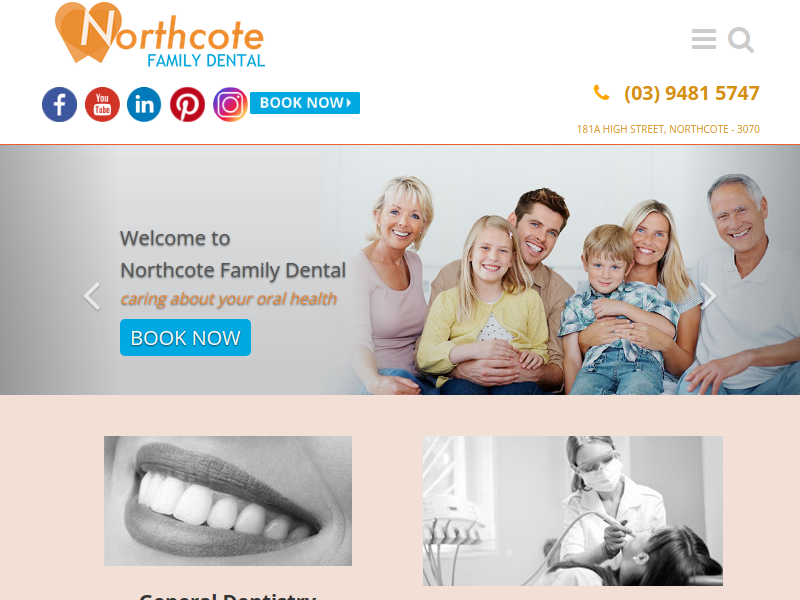
Task: Click the orange phone handset icon
Action: click(602, 93)
